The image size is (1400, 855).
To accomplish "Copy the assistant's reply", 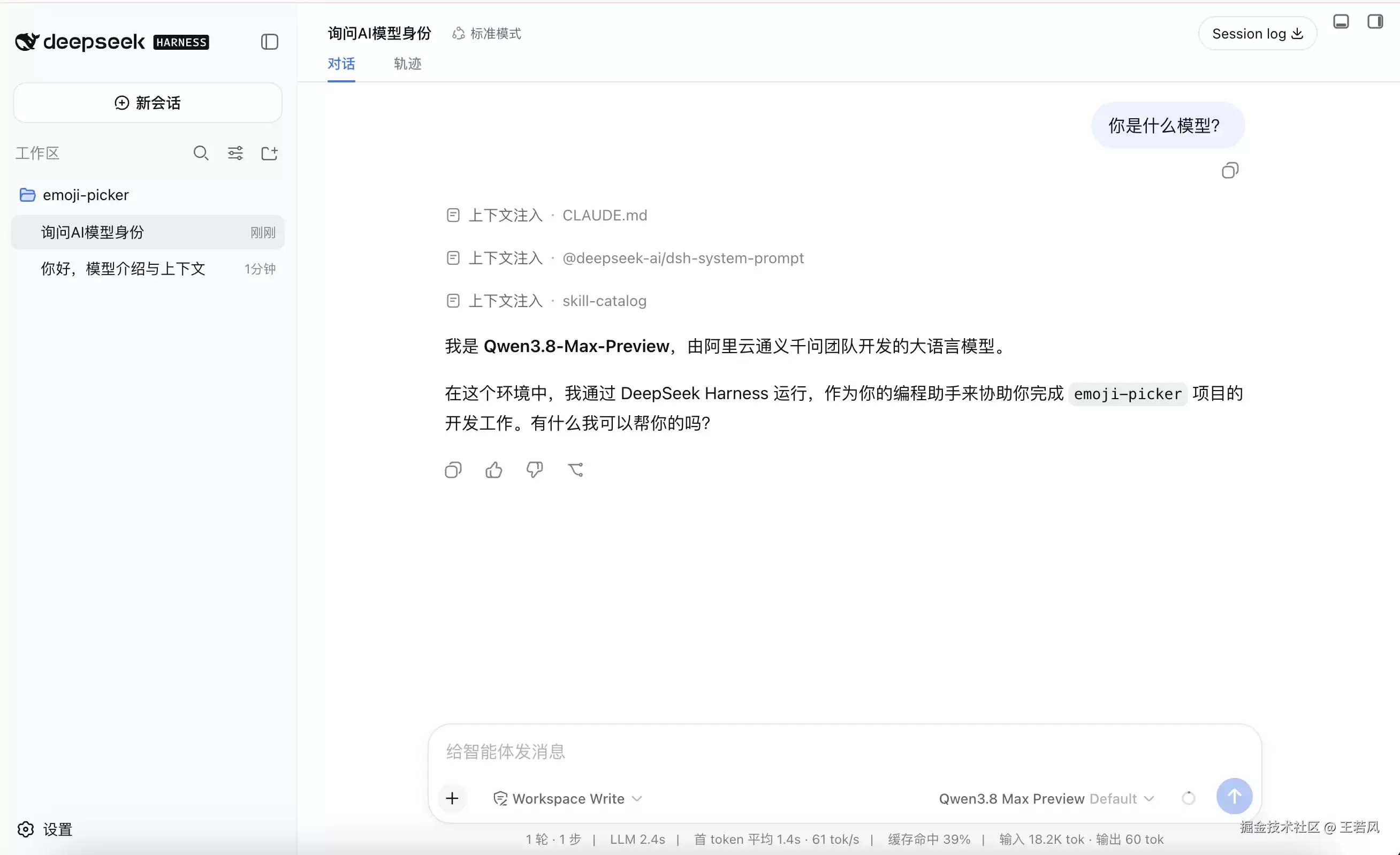I will [x=453, y=470].
